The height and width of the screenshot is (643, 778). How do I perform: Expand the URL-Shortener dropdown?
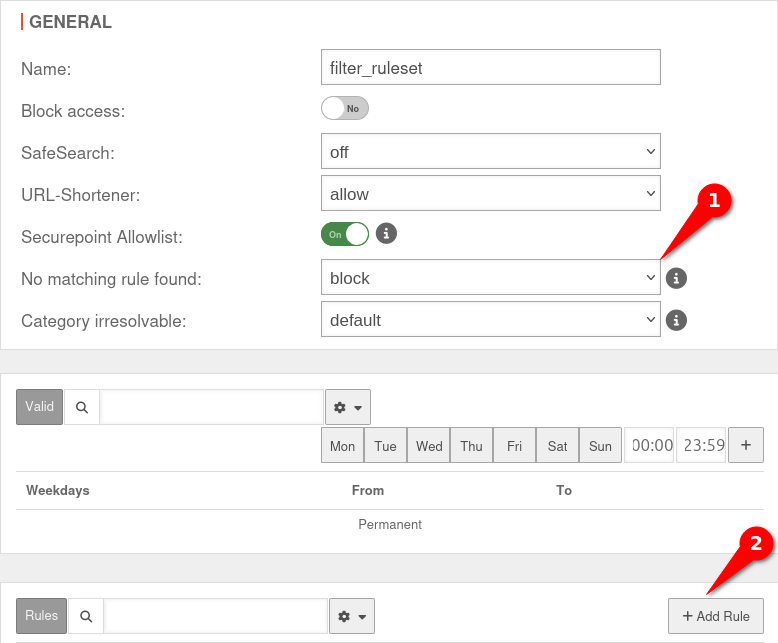490,194
